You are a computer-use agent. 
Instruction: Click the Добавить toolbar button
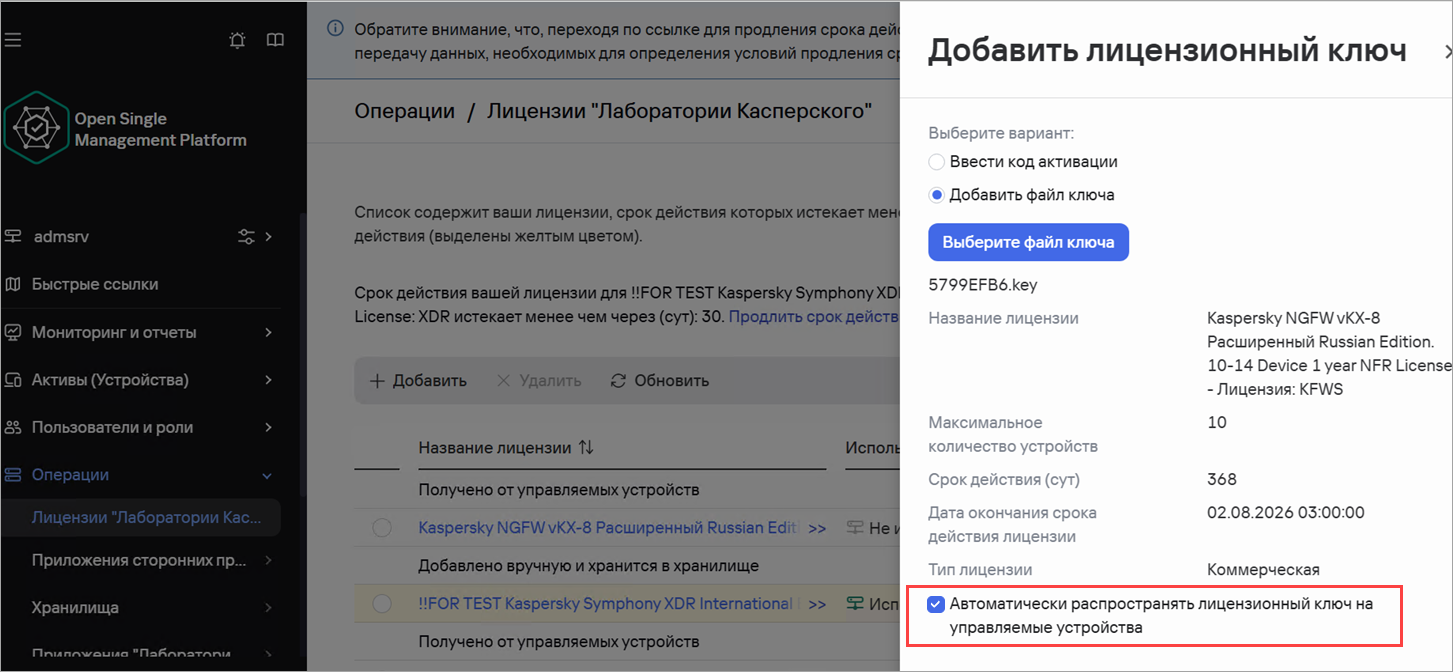(x=418, y=380)
